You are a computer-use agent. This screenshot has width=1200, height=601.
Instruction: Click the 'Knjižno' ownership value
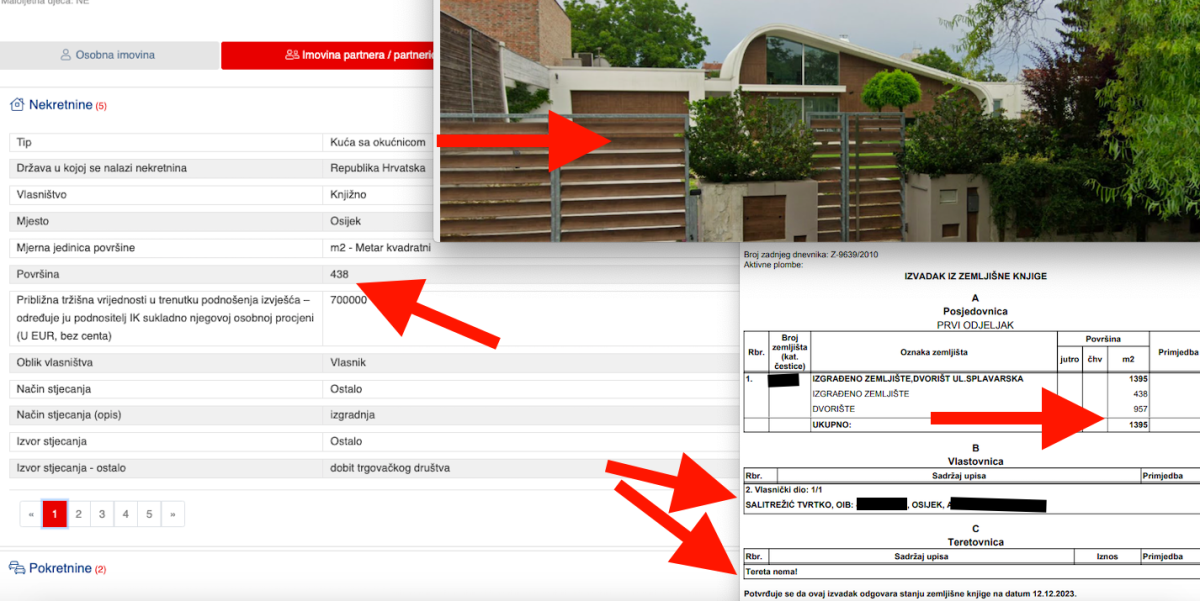tap(349, 195)
